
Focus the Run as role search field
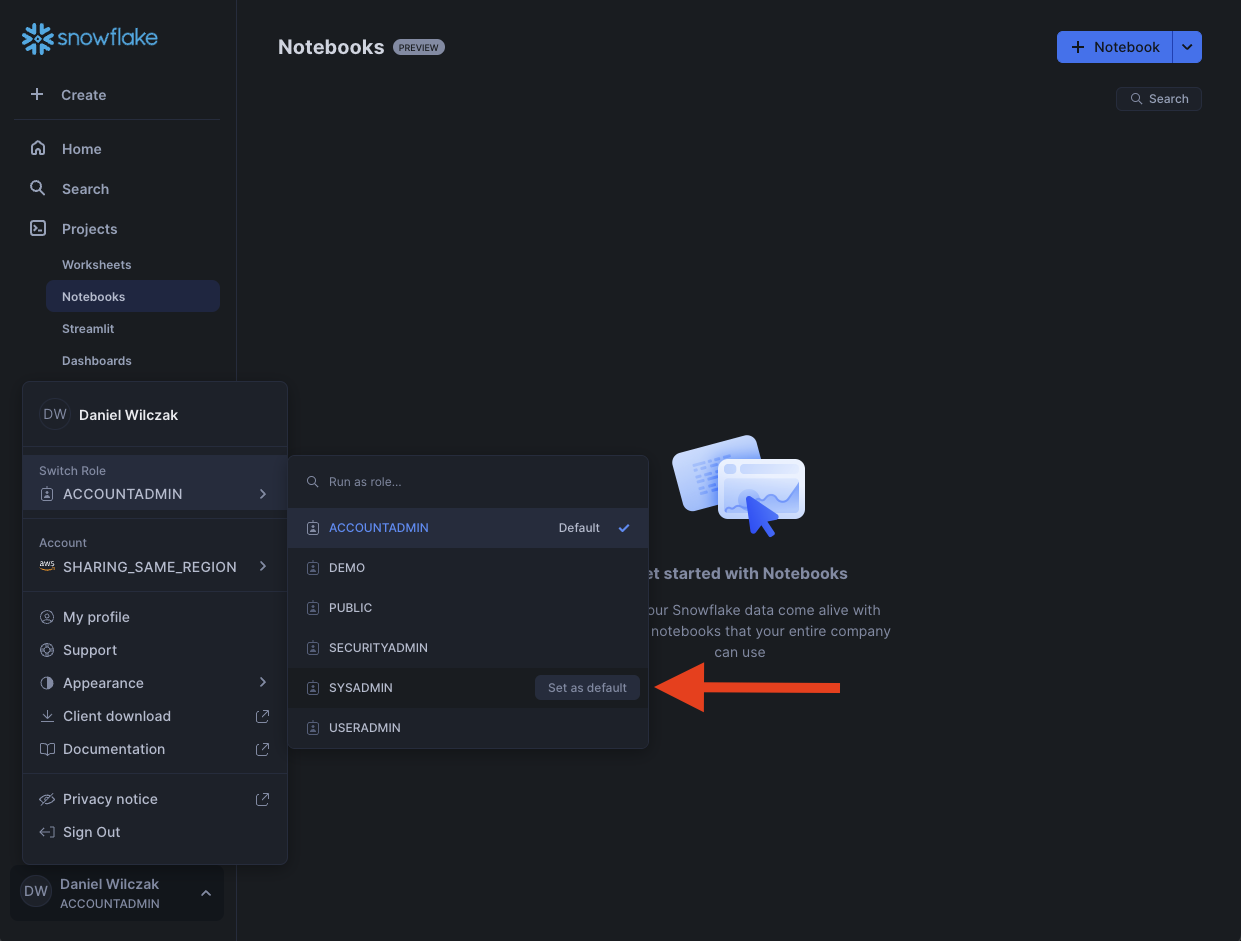(x=468, y=482)
